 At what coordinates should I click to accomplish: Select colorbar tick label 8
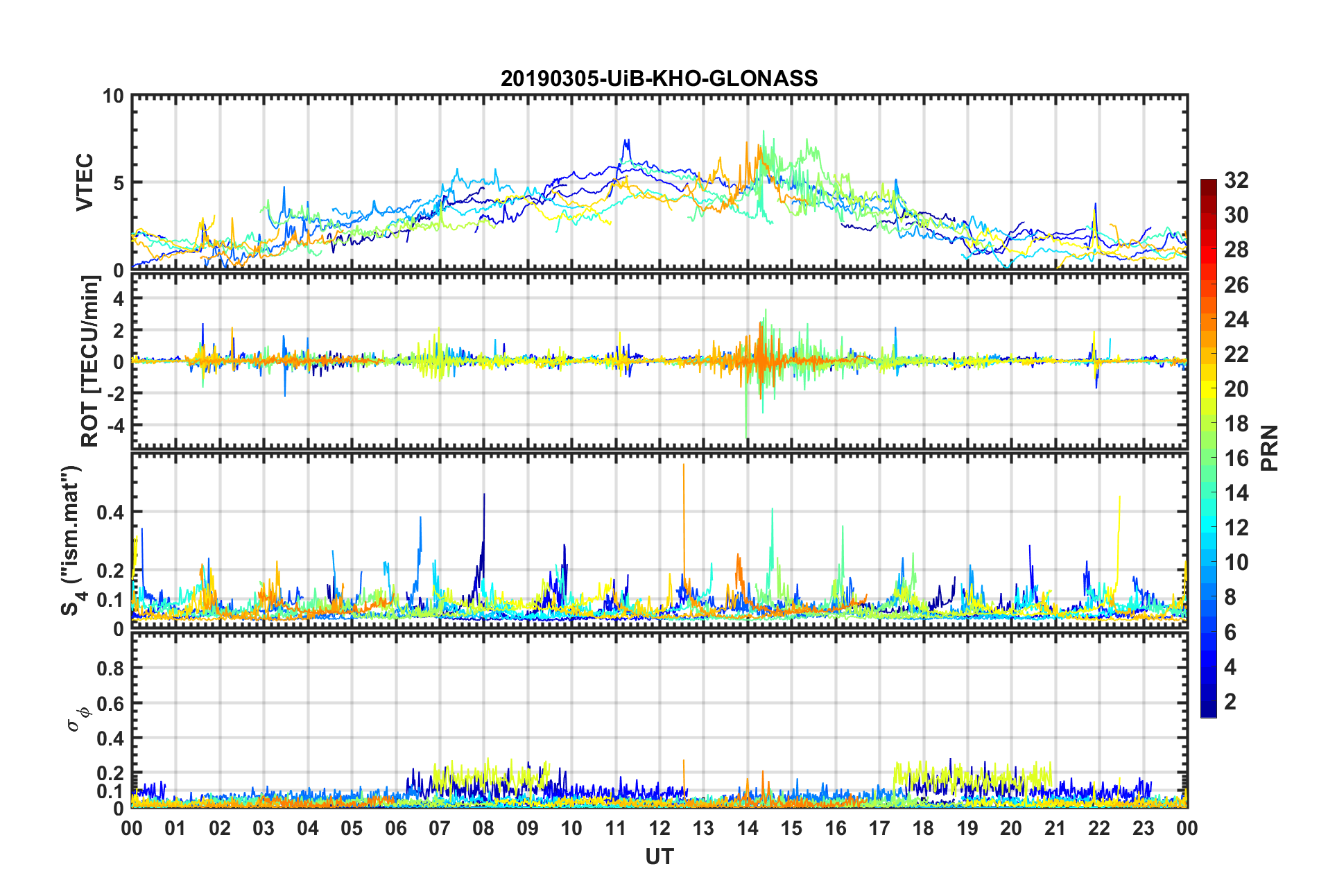click(1230, 597)
